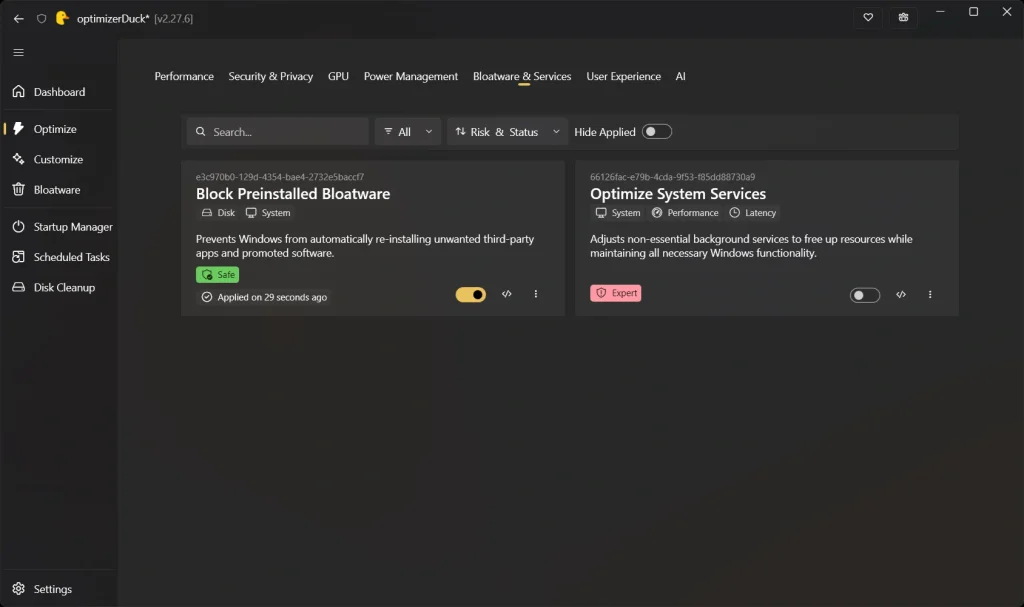This screenshot has height=607, width=1024.
Task: View code for Optimize System Services
Action: click(x=901, y=295)
